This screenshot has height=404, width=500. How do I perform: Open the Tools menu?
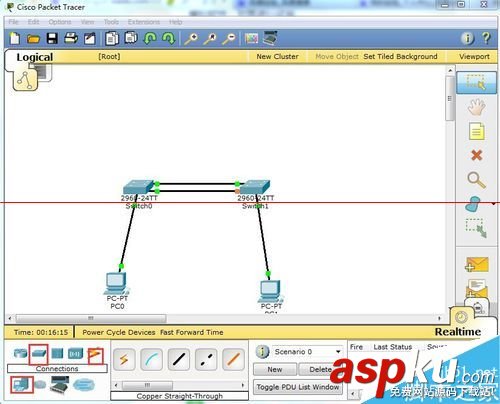(x=111, y=22)
